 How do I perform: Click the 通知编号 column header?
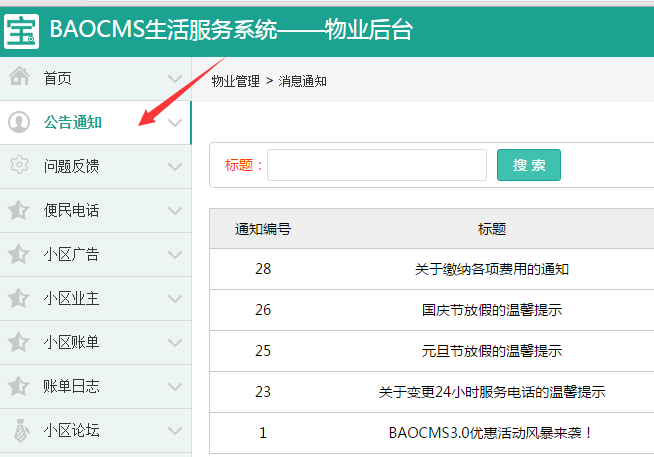(263, 229)
